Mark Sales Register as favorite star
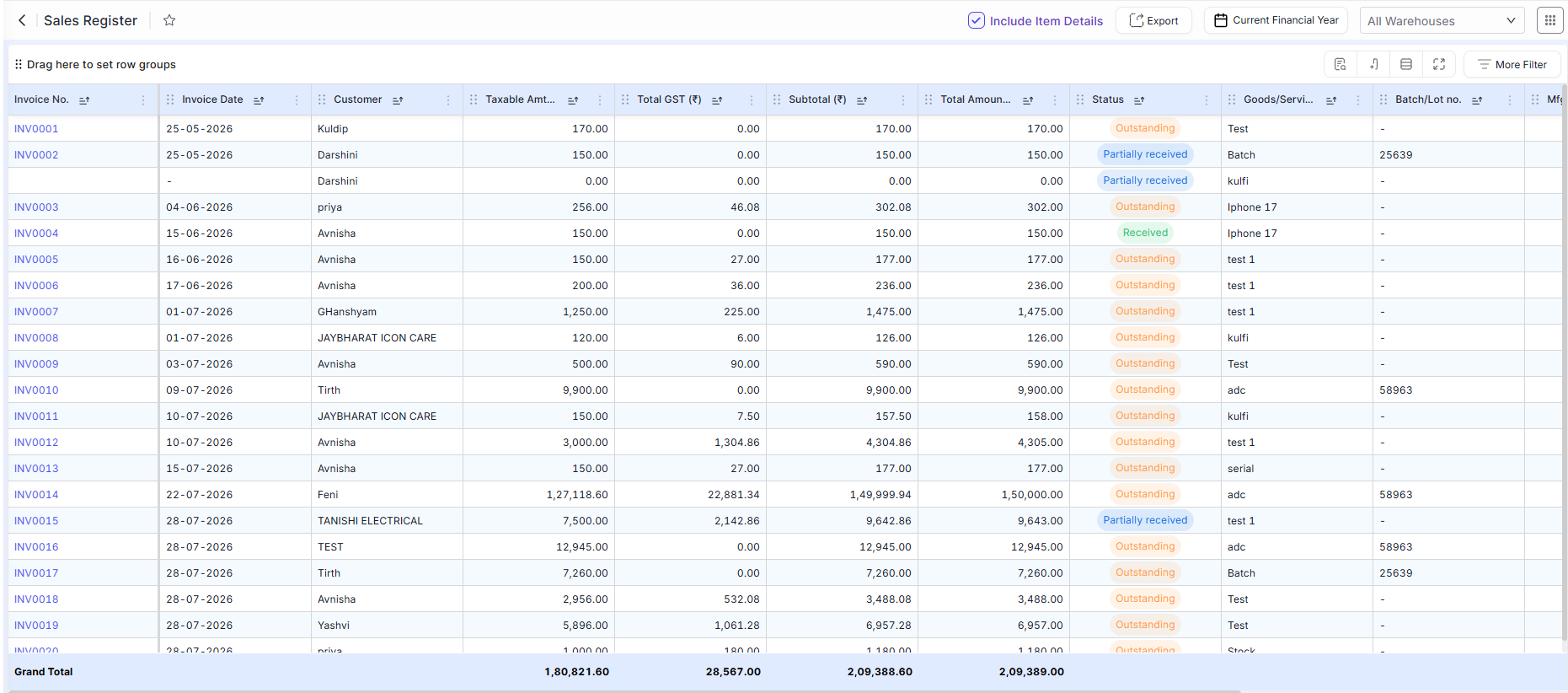Image resolution: width=1568 pixels, height=693 pixels. pyautogui.click(x=169, y=20)
